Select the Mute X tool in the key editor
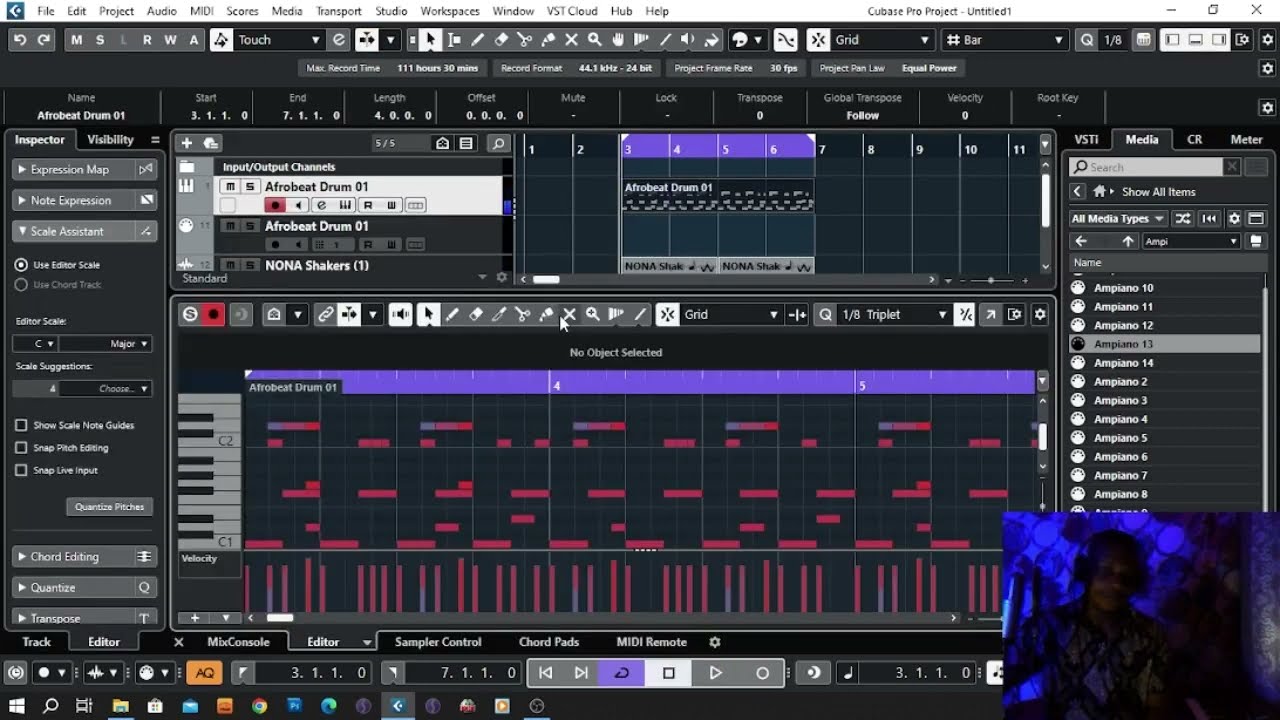The height and width of the screenshot is (720, 1280). click(569, 314)
